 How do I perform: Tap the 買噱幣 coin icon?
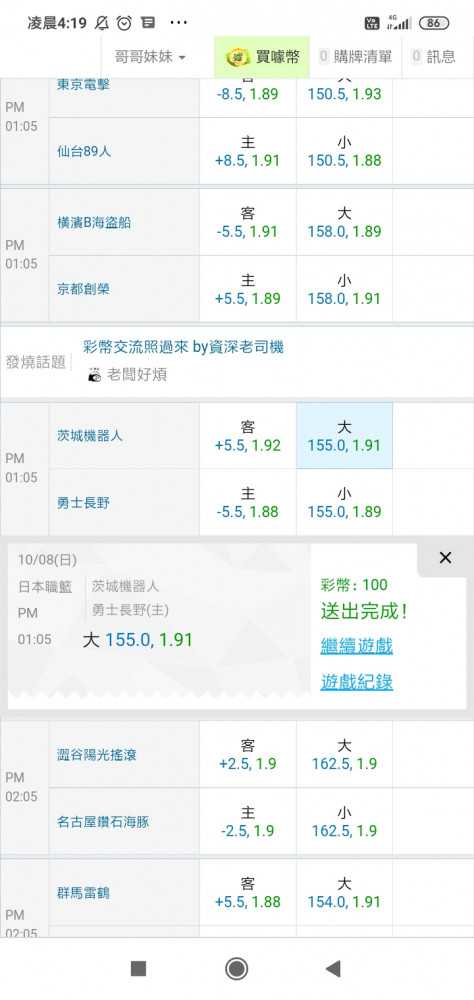[239, 57]
